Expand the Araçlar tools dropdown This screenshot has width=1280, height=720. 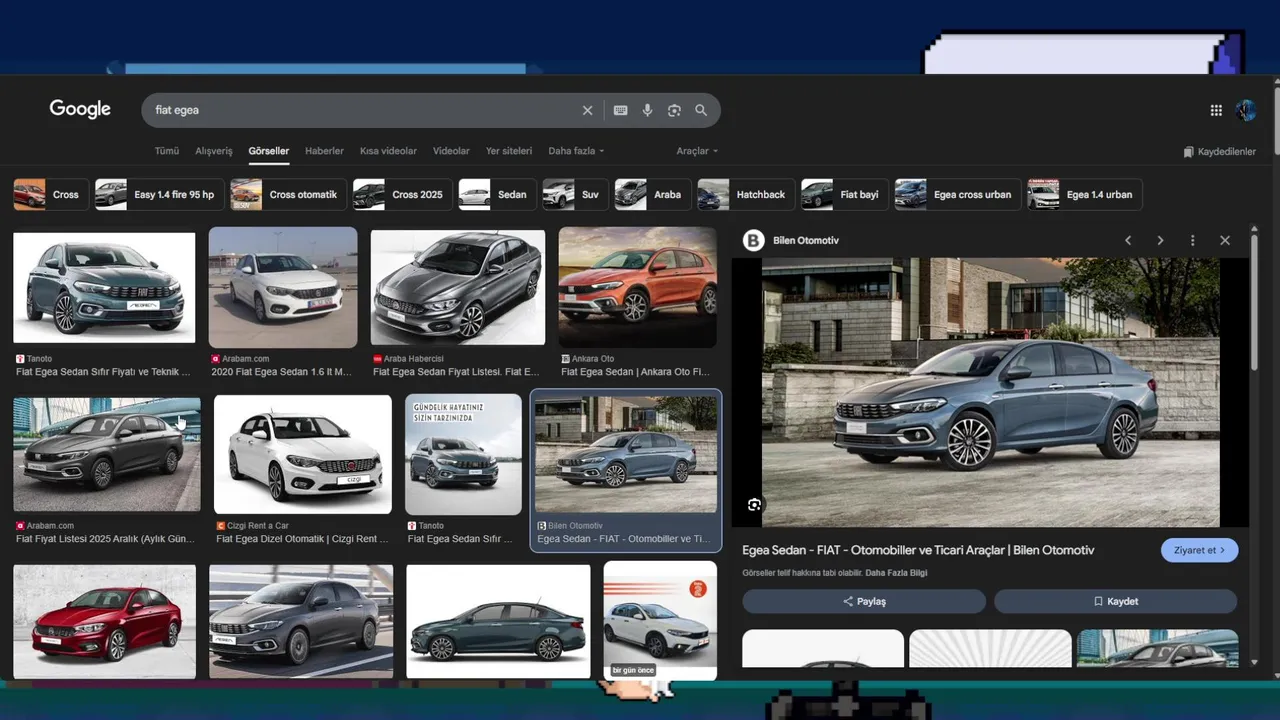[697, 151]
